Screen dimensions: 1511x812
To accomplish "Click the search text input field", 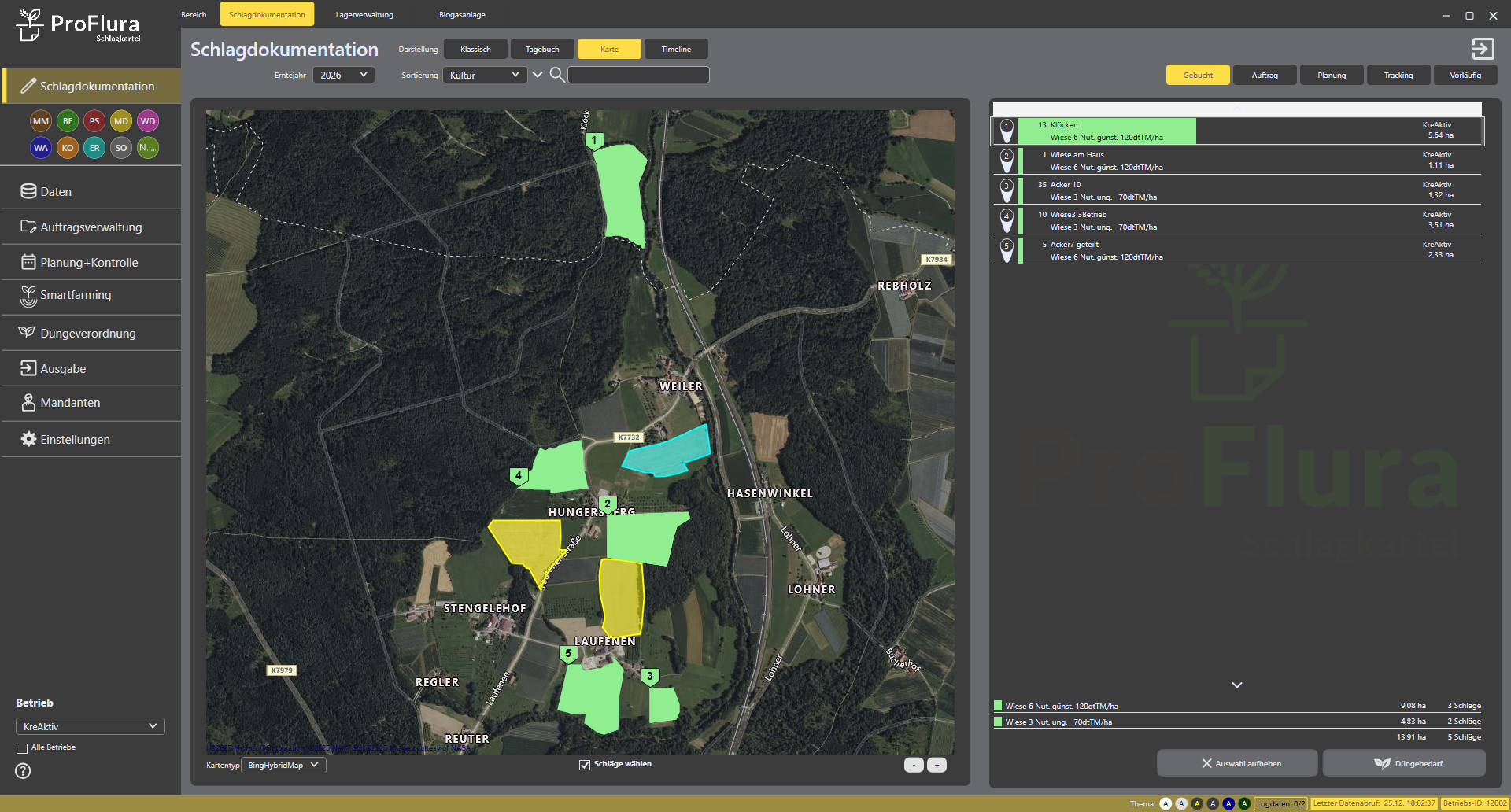I will (x=638, y=75).
